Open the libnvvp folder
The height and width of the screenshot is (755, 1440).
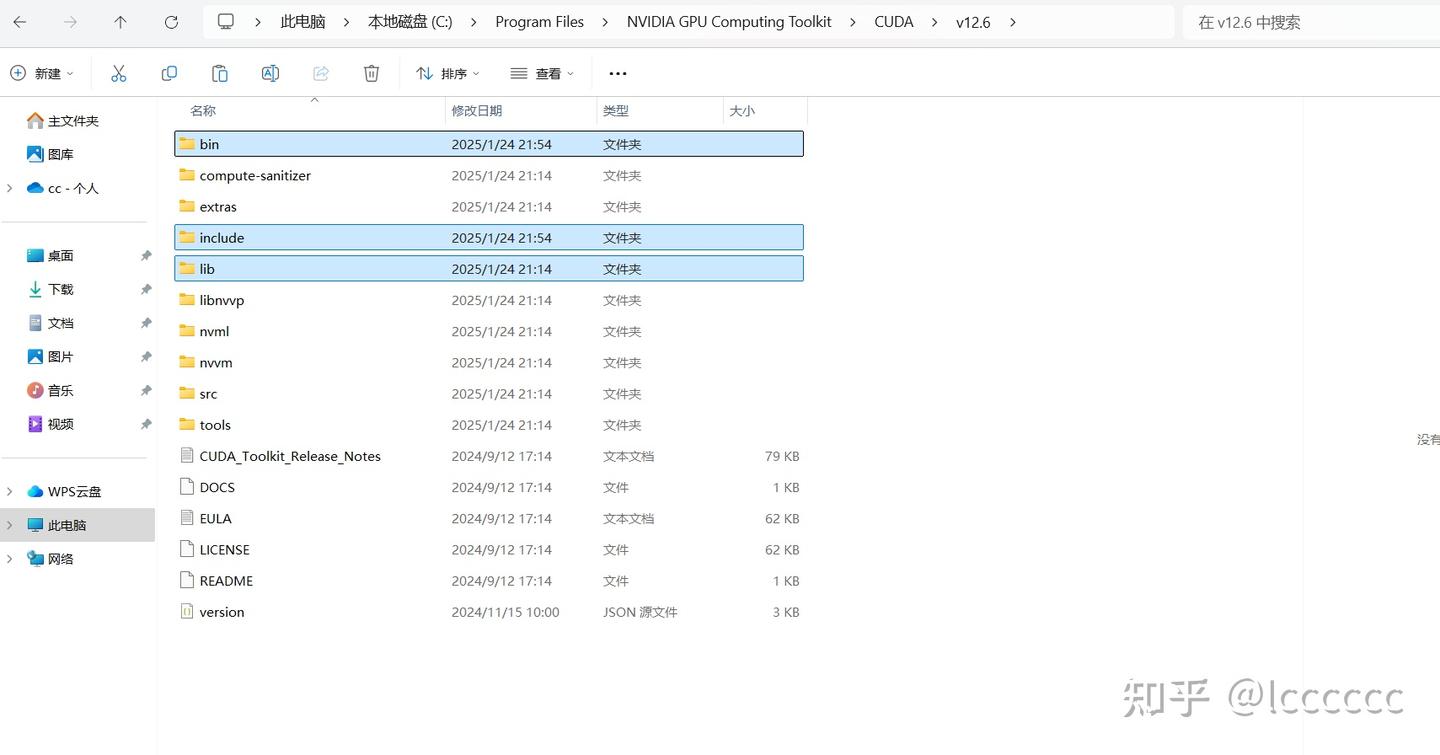(221, 299)
